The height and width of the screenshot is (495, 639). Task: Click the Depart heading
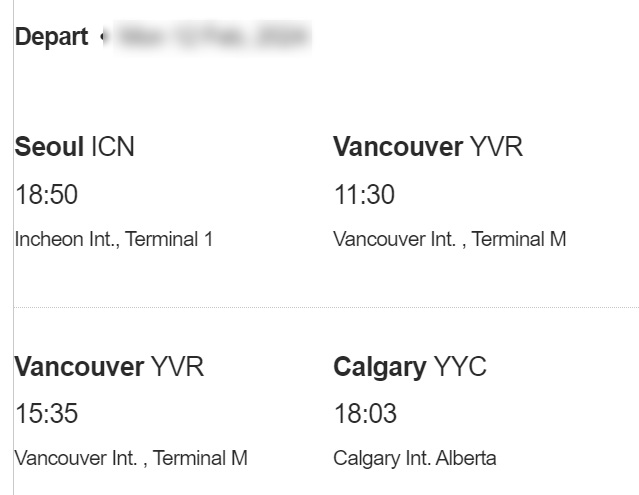coord(51,38)
